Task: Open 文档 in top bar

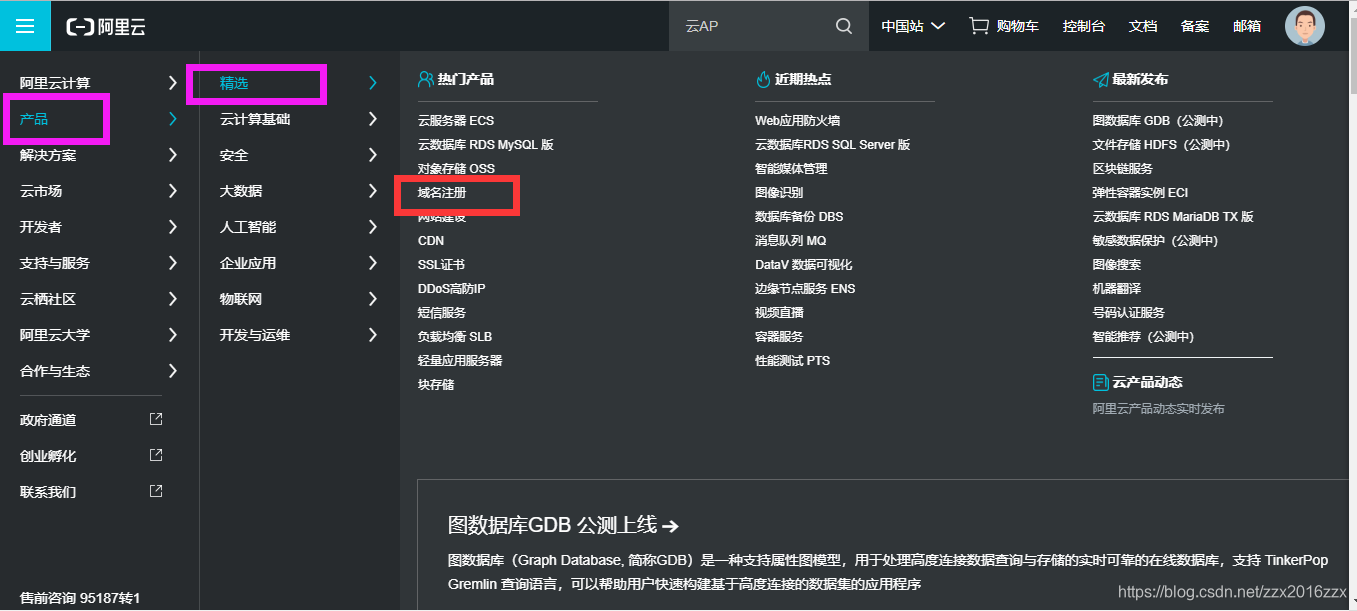Action: tap(1143, 26)
